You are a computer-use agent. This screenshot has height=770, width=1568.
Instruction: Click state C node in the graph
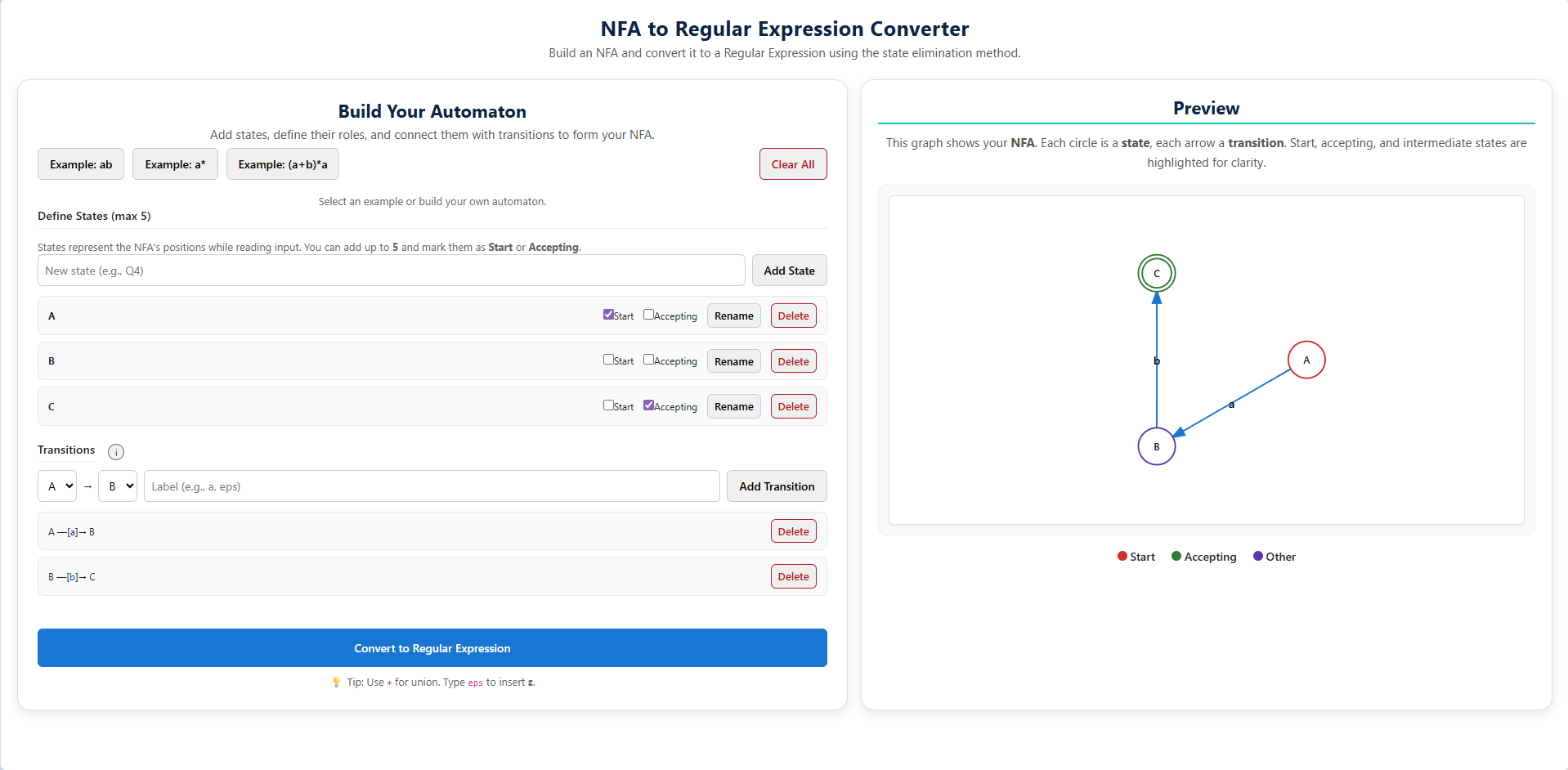pyautogui.click(x=1156, y=274)
